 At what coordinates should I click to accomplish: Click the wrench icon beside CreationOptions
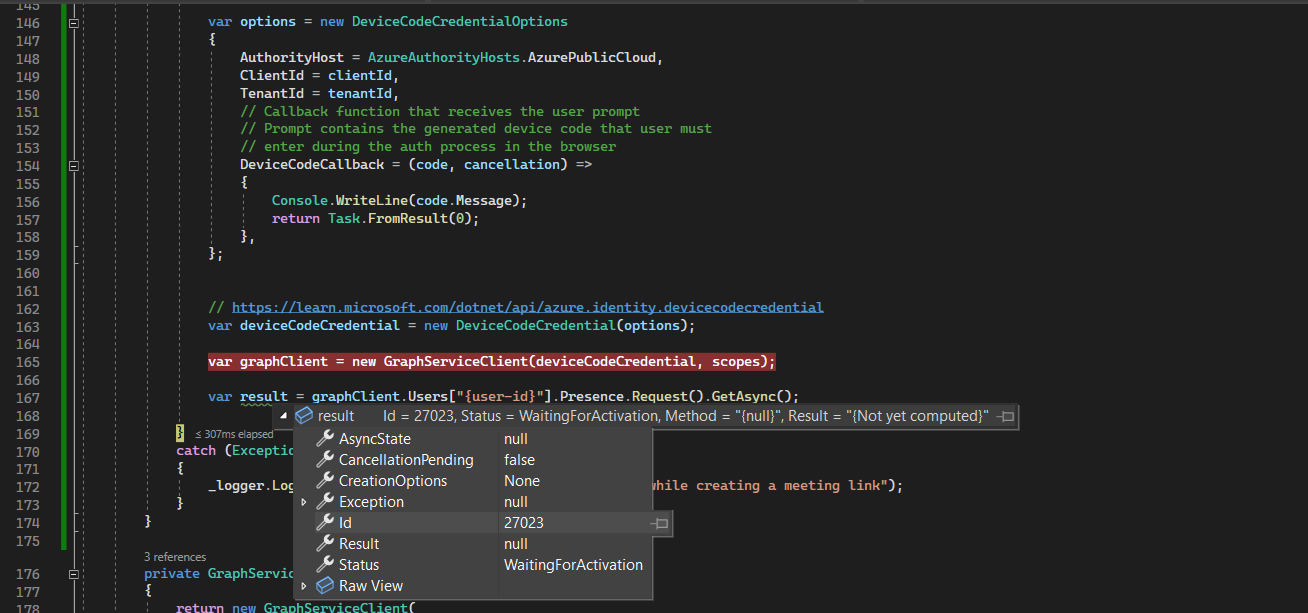(x=325, y=480)
